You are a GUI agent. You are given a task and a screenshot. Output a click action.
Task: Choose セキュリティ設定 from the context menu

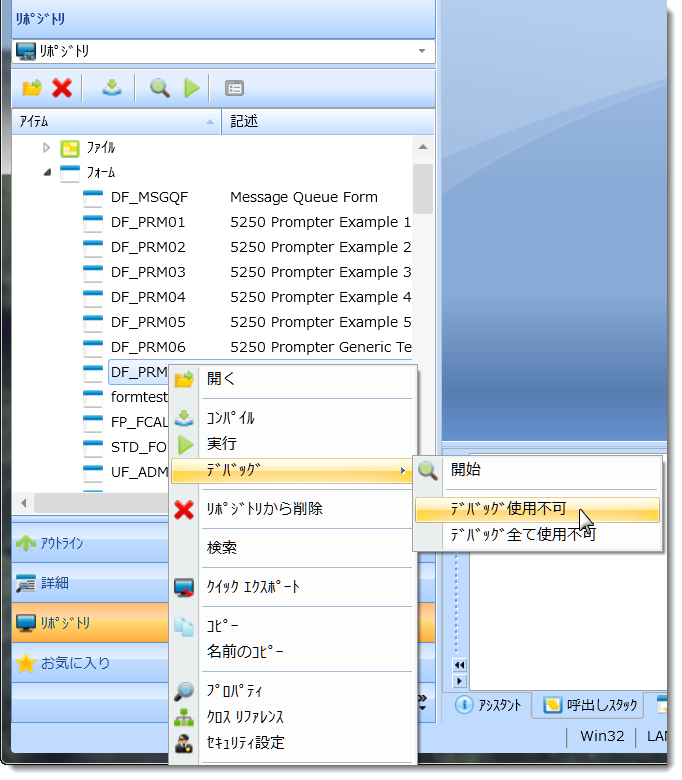(293, 743)
